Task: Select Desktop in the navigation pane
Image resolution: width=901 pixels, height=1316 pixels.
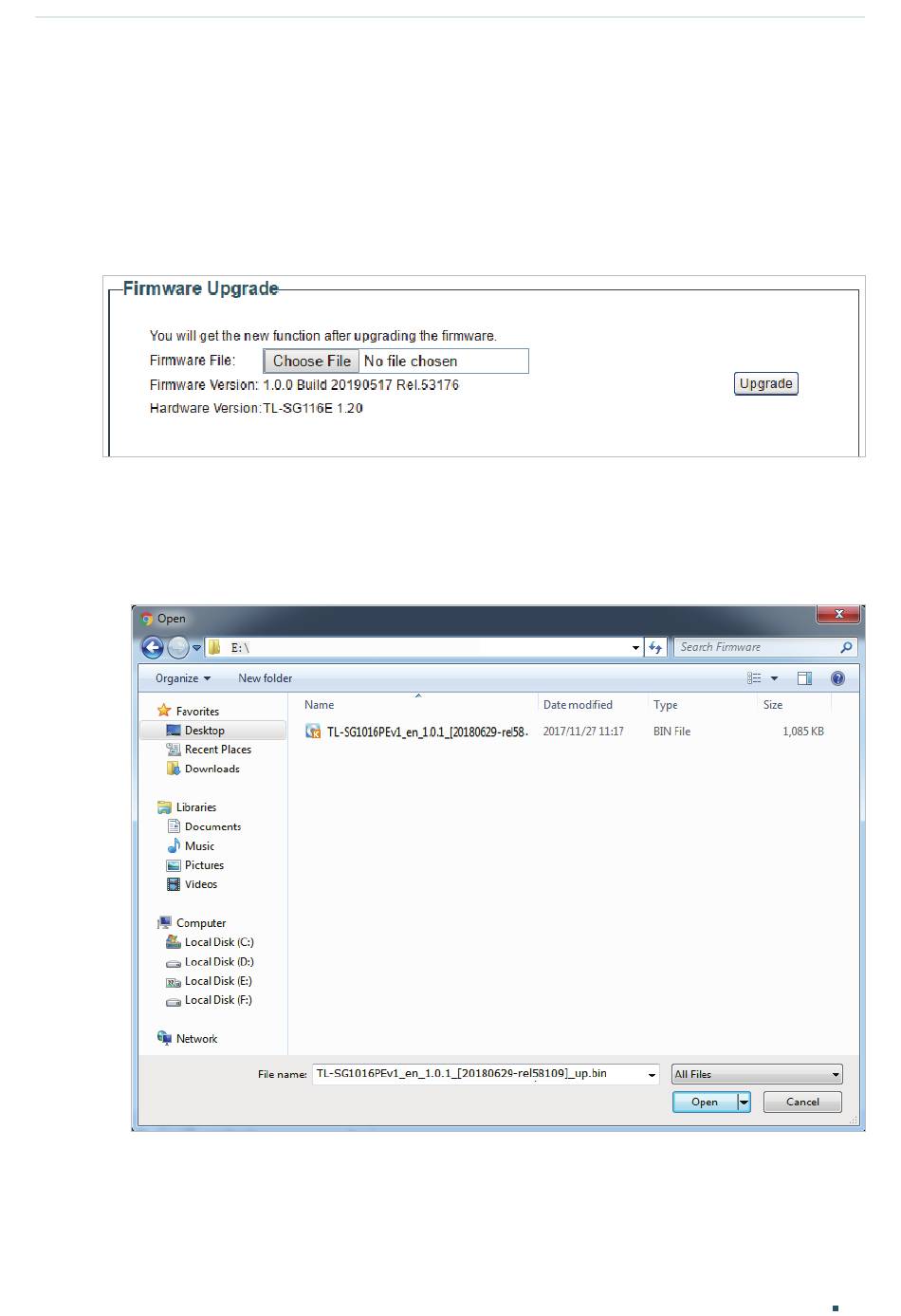Action: pos(205,731)
